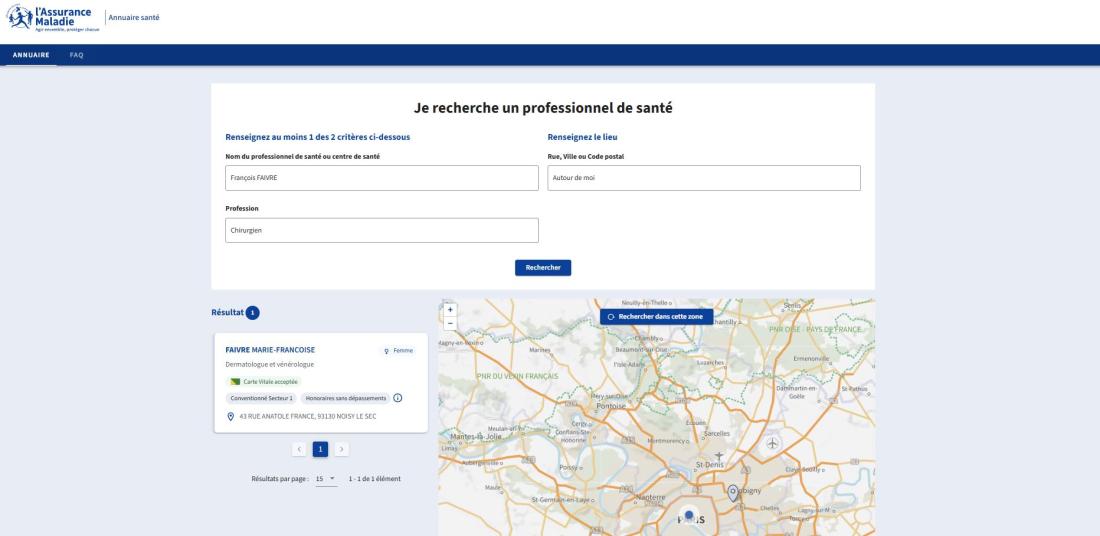
Task: Click the Profession field containing Chirurgien
Action: click(382, 230)
